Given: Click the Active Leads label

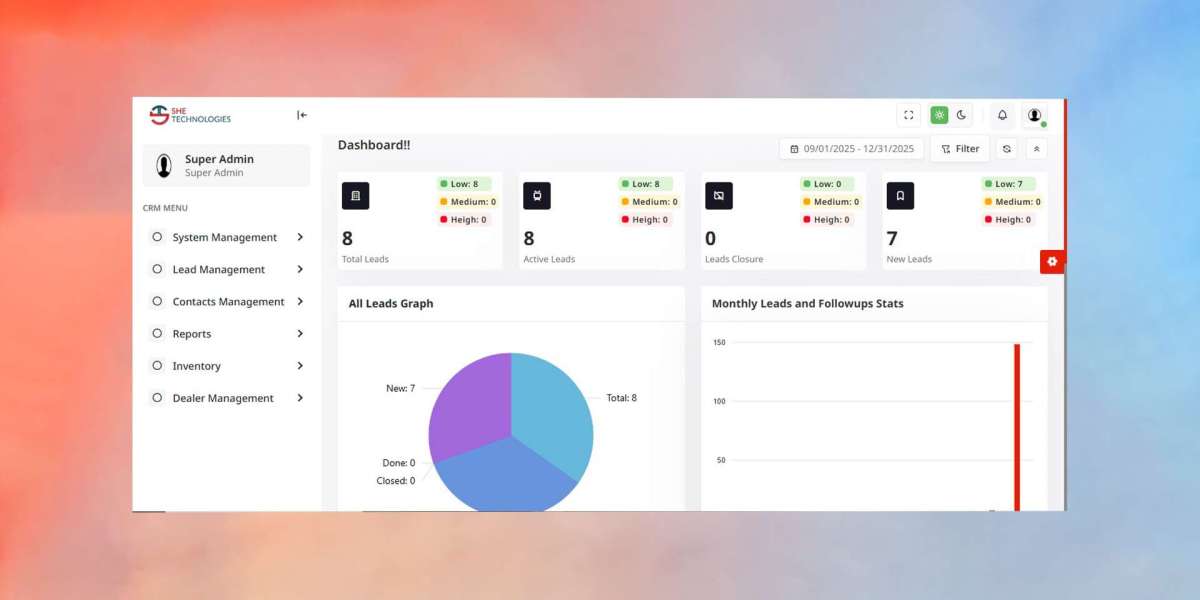Looking at the screenshot, I should [x=549, y=259].
